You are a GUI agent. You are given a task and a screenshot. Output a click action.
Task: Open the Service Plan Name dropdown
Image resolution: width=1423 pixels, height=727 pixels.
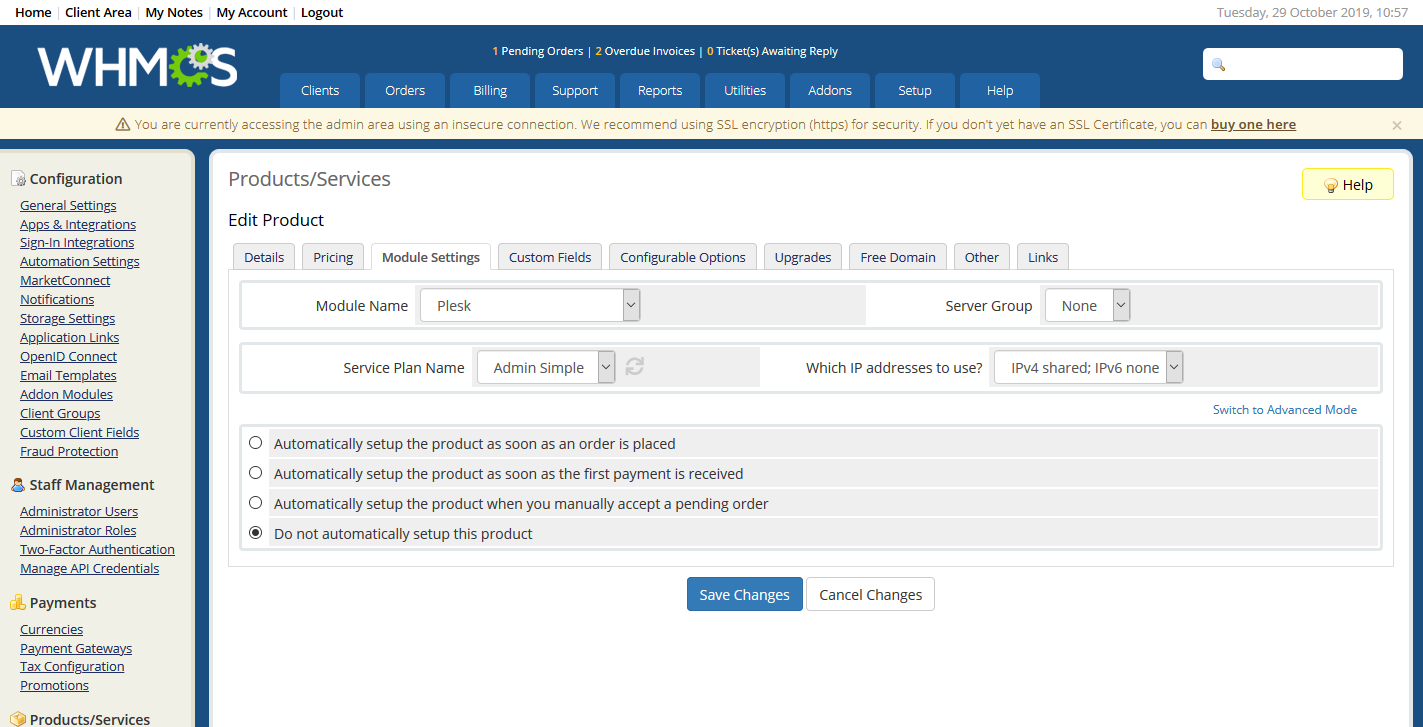tap(546, 367)
